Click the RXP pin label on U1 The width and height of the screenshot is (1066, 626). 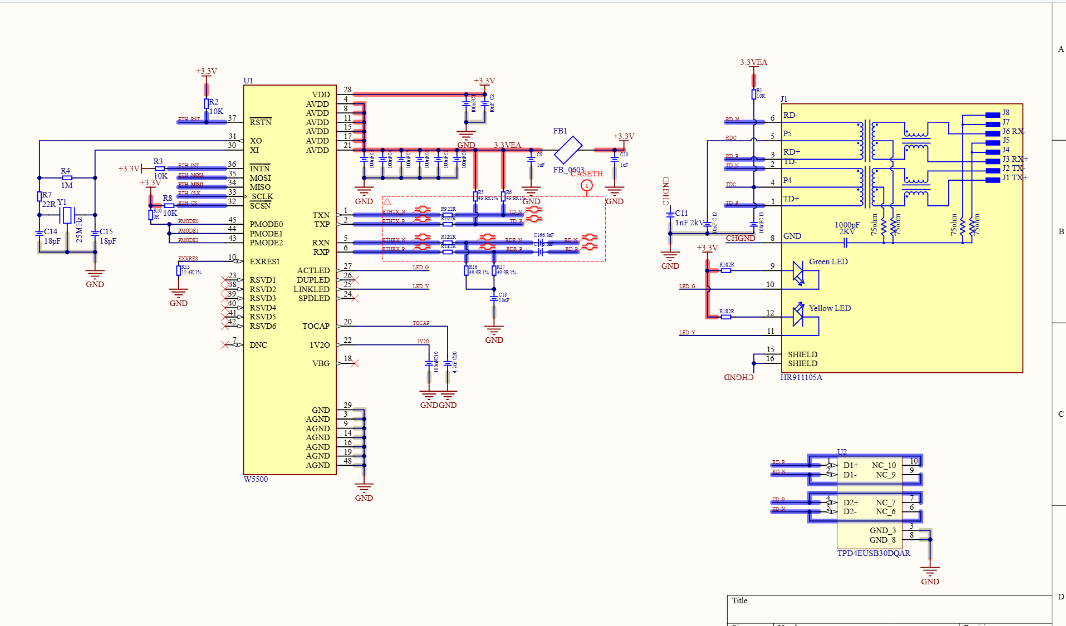[x=322, y=252]
